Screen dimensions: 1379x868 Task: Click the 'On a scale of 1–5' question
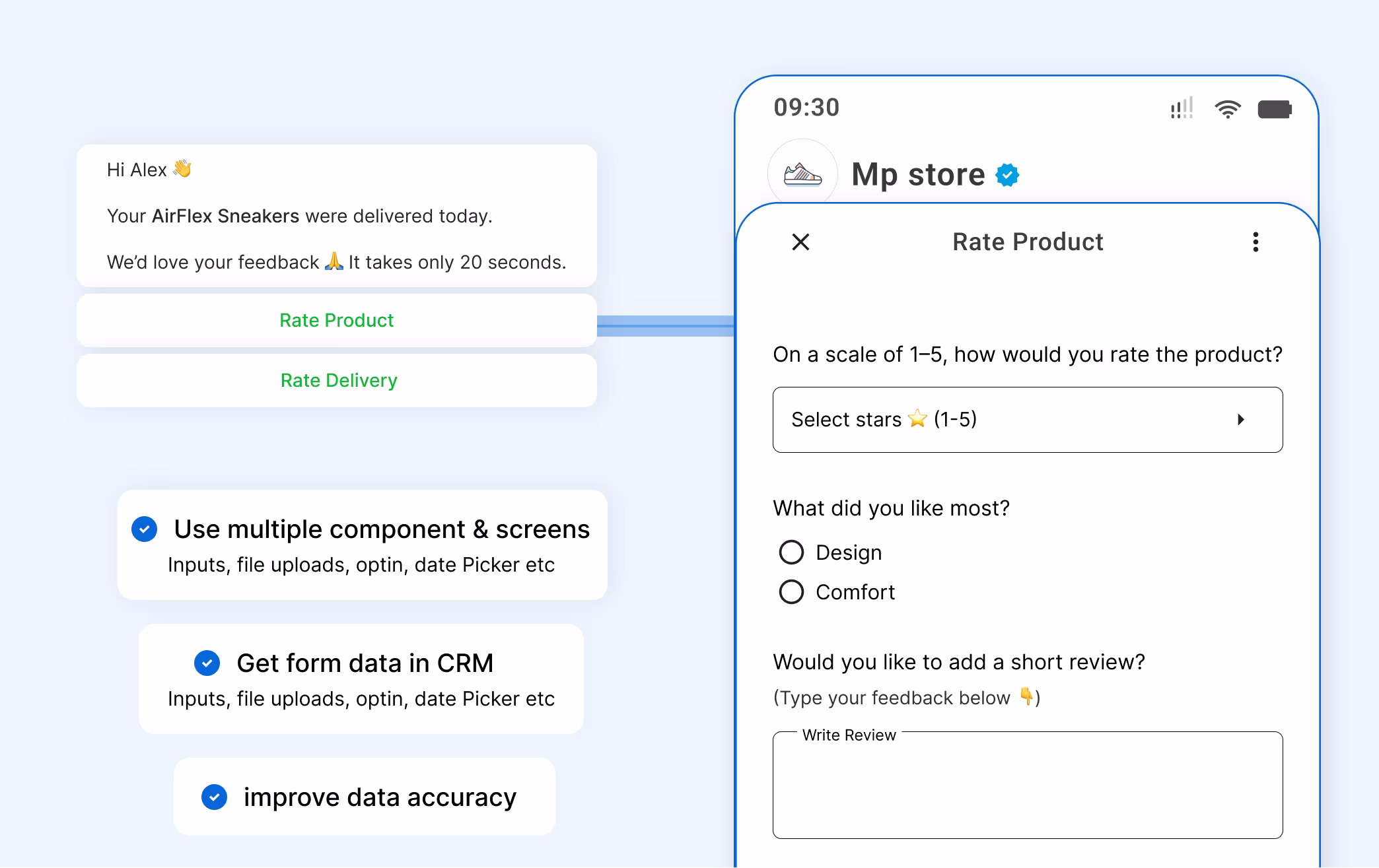[x=1028, y=355]
